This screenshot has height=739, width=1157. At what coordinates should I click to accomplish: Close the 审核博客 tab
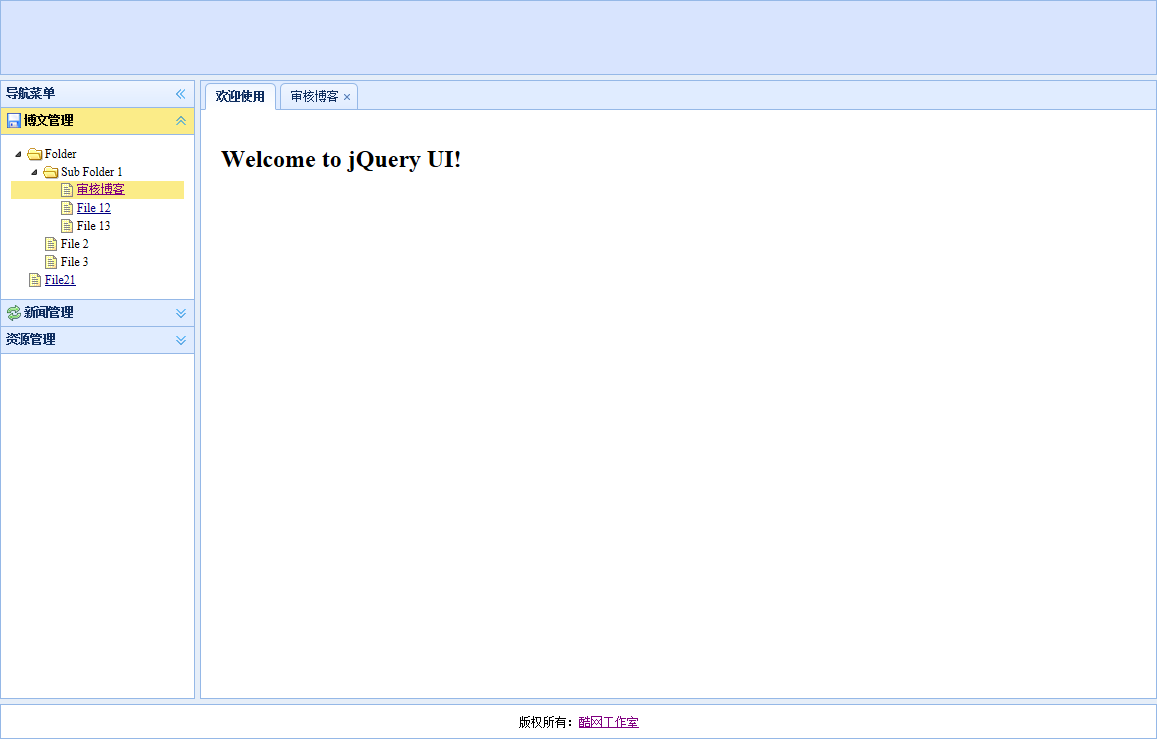[x=346, y=97]
